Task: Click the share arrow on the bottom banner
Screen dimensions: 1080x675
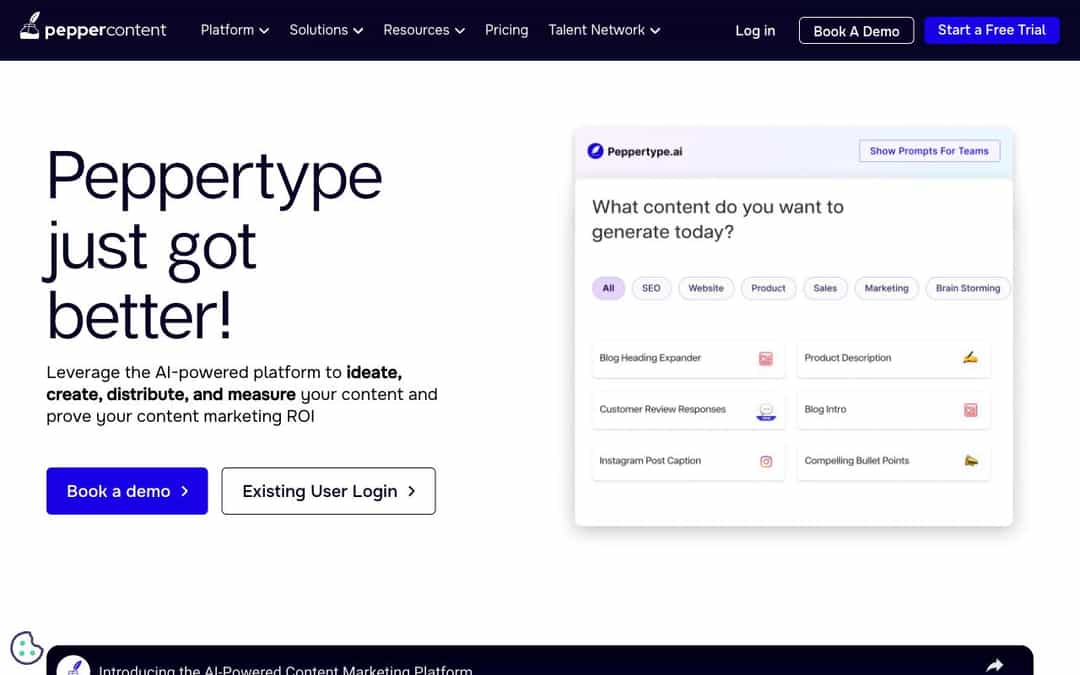Action: [x=994, y=663]
